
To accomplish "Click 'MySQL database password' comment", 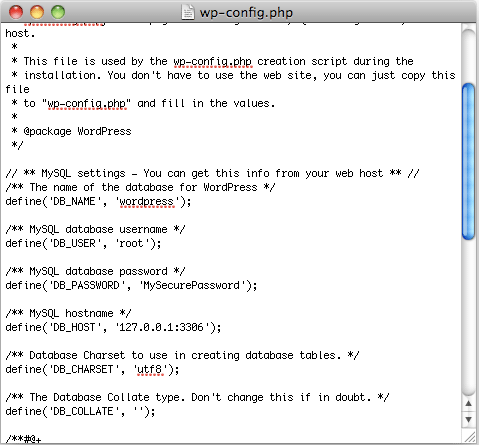I will [x=95, y=271].
